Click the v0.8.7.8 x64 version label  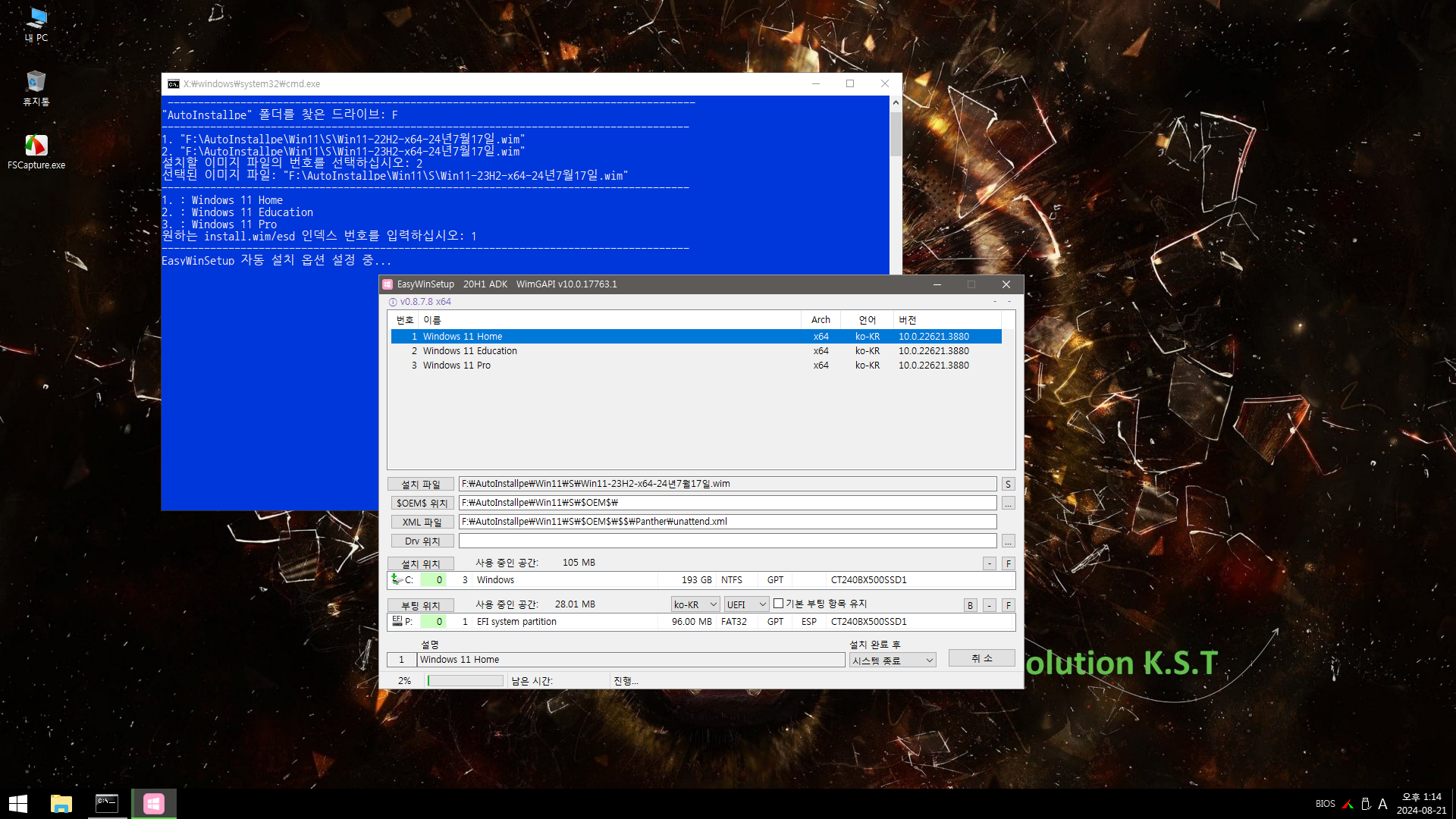[425, 302]
